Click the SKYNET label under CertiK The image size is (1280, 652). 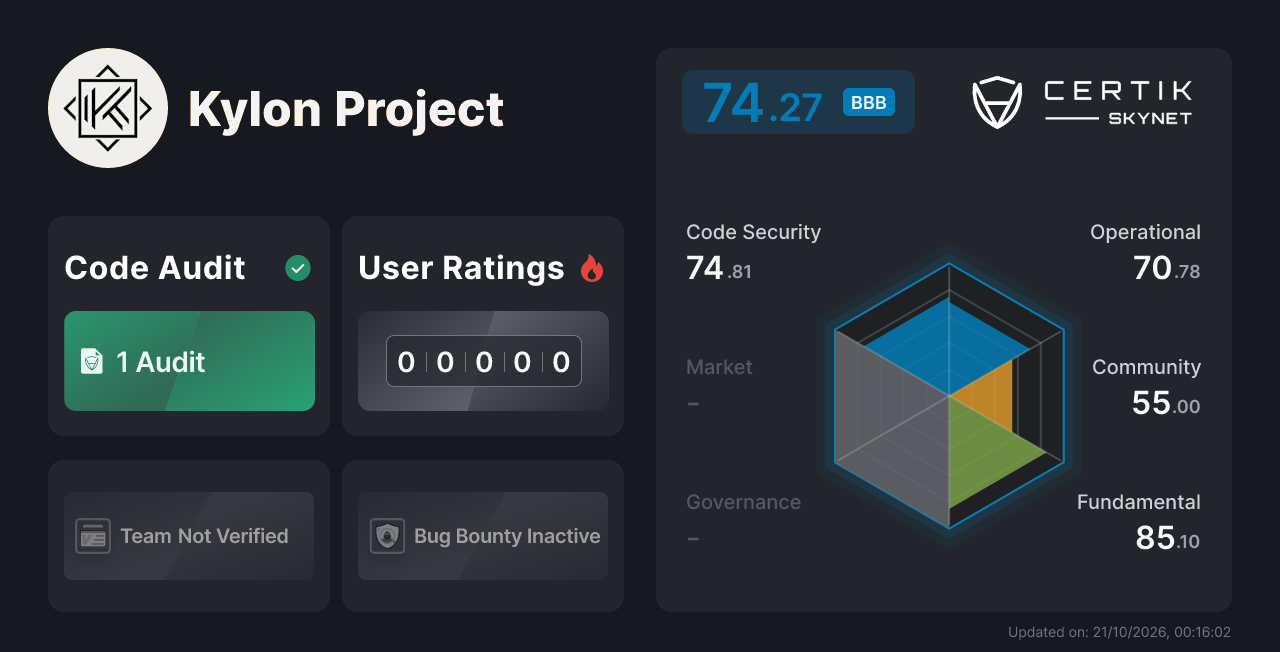(x=1150, y=118)
